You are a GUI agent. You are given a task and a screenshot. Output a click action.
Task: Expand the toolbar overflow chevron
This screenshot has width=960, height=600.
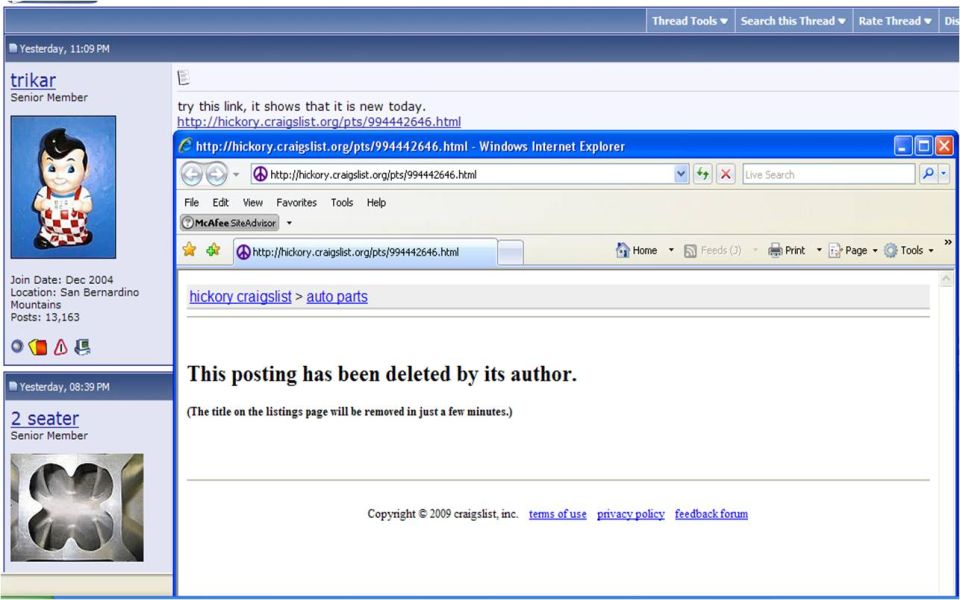948,243
